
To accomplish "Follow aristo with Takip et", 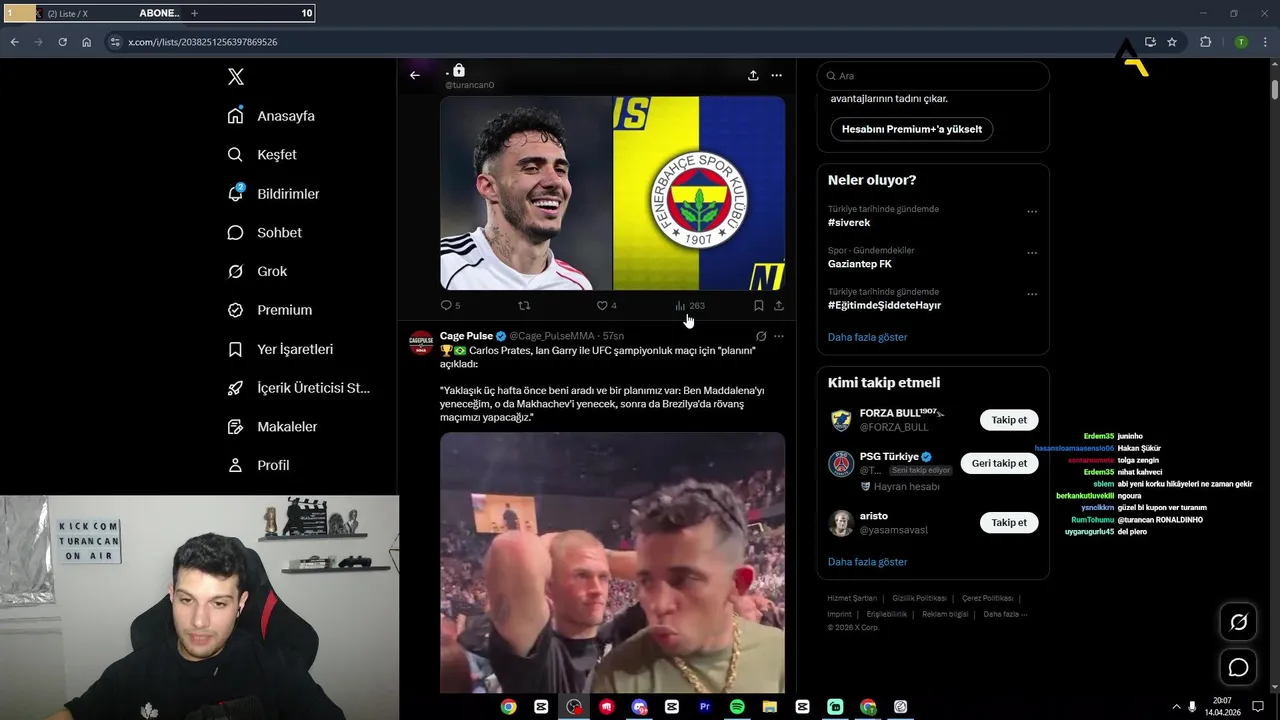I will tap(1009, 522).
